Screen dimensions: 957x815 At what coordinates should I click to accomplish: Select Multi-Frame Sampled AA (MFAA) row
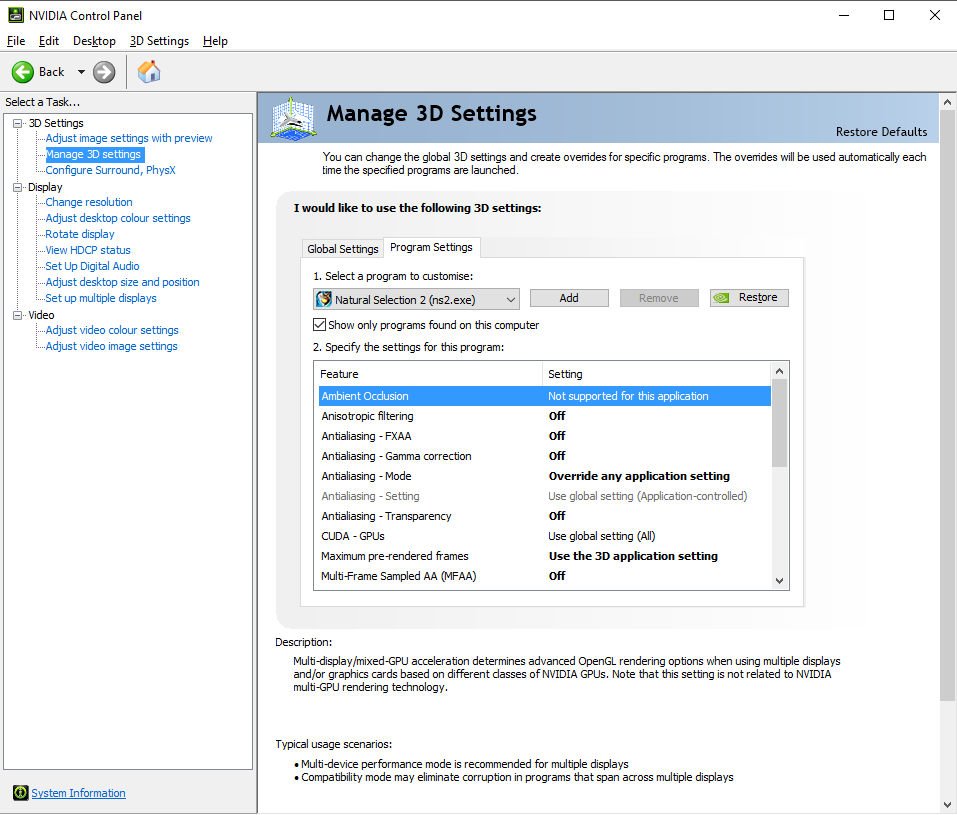click(544, 576)
